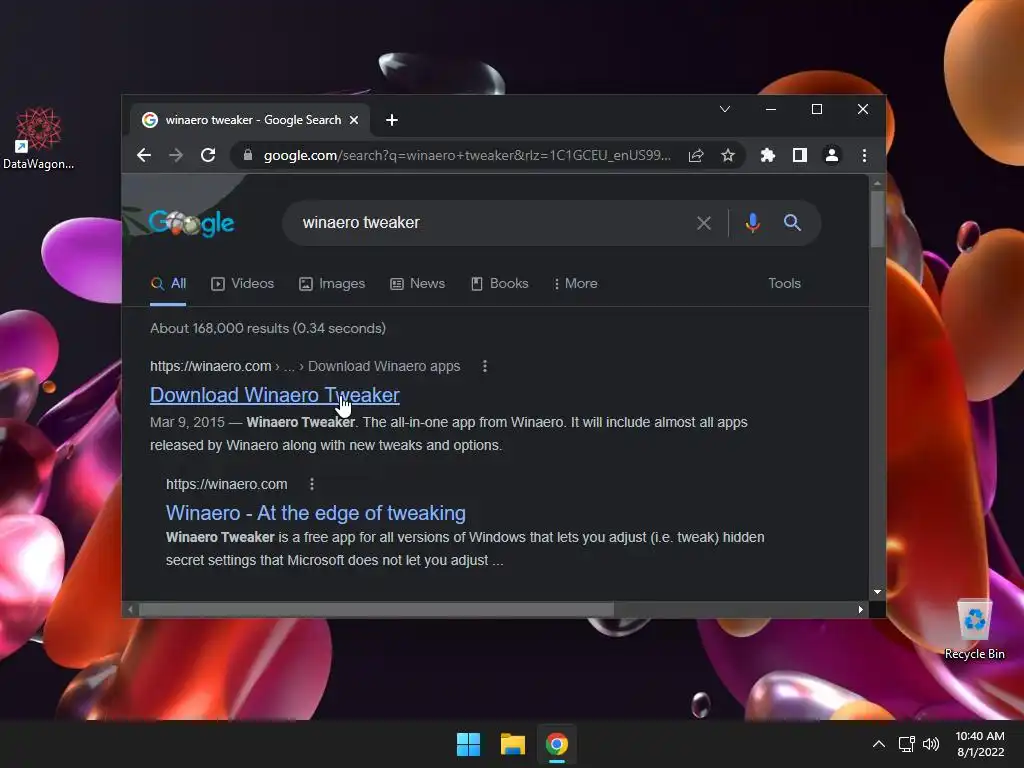Open the volume control in the tray
The image size is (1024, 768).
931,744
